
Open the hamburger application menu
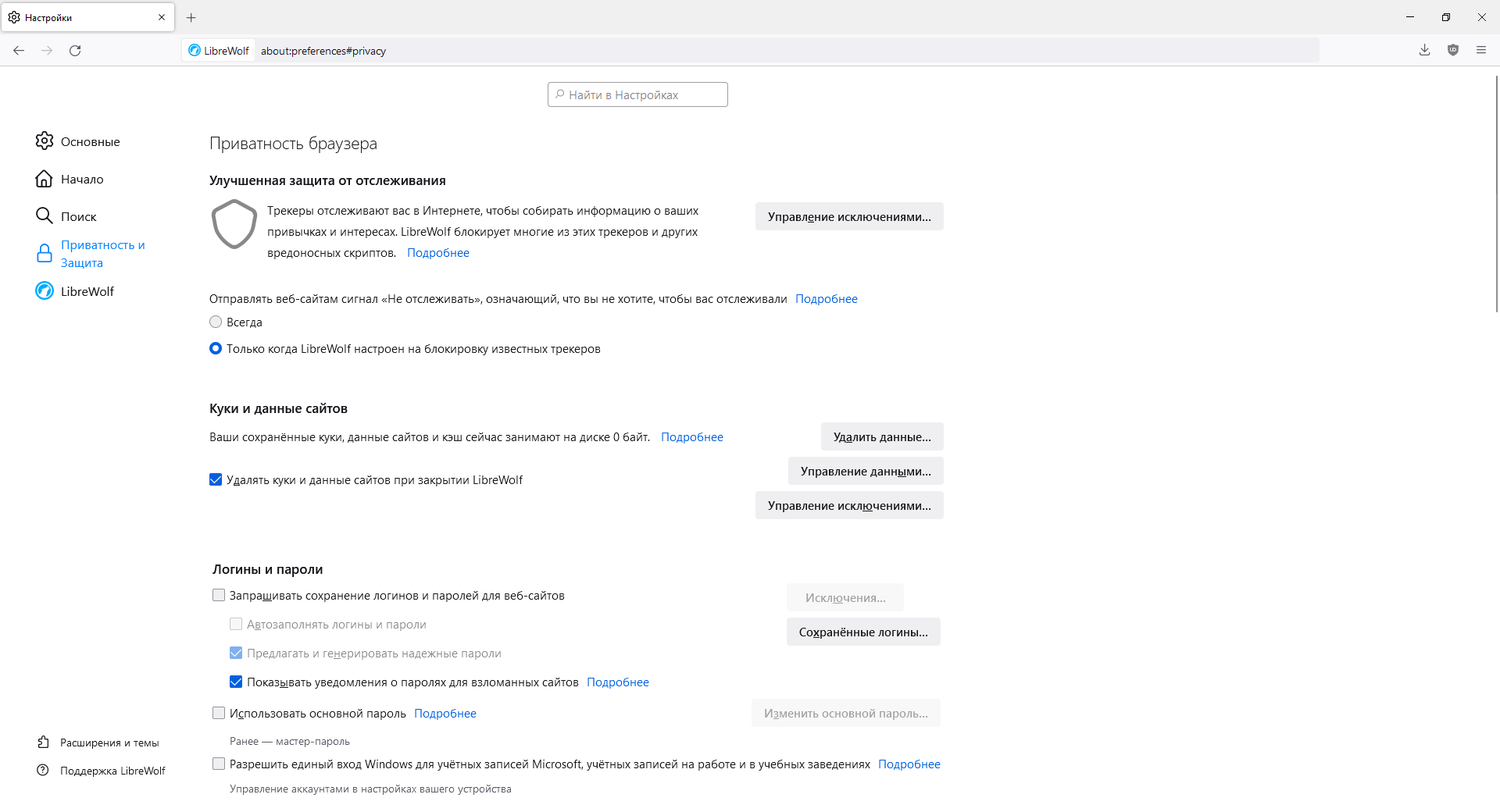1481,51
